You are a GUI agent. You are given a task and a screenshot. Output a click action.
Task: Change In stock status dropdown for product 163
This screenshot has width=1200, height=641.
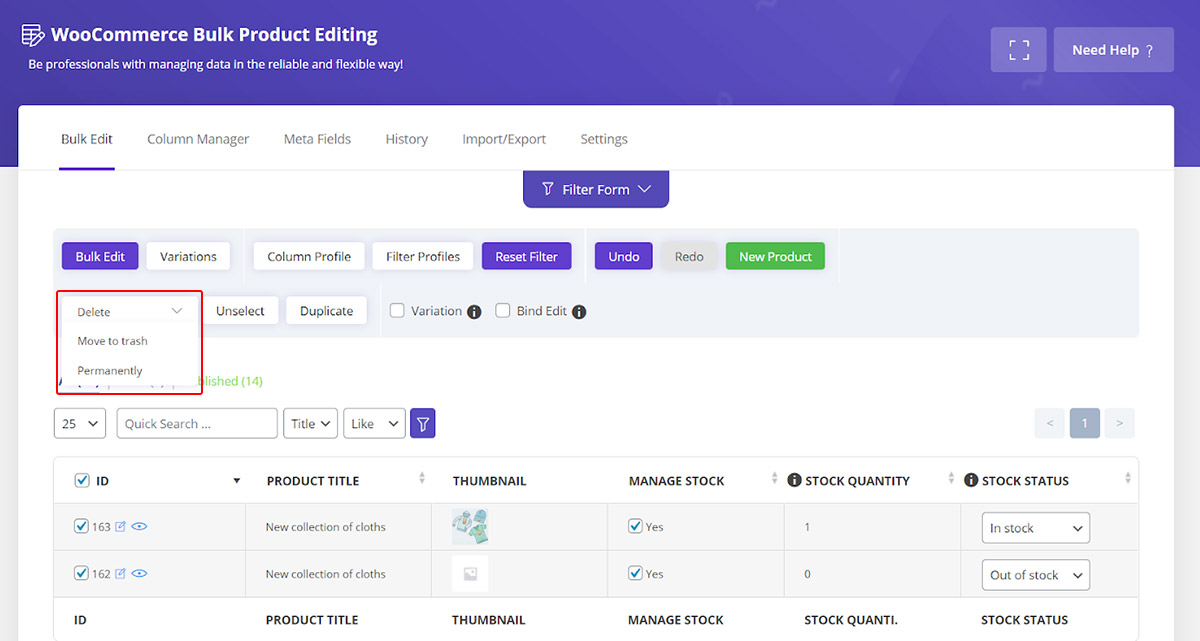tap(1036, 528)
